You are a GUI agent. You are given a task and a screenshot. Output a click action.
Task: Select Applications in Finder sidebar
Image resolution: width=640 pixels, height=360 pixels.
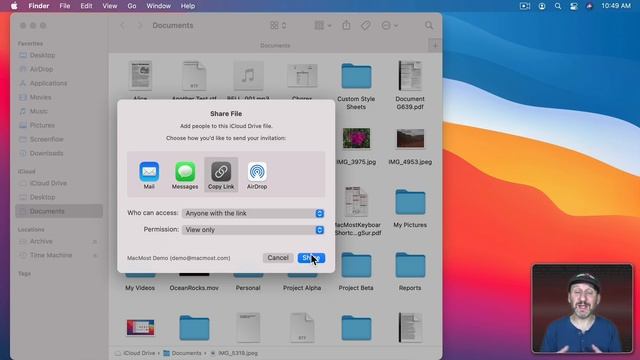(48, 83)
